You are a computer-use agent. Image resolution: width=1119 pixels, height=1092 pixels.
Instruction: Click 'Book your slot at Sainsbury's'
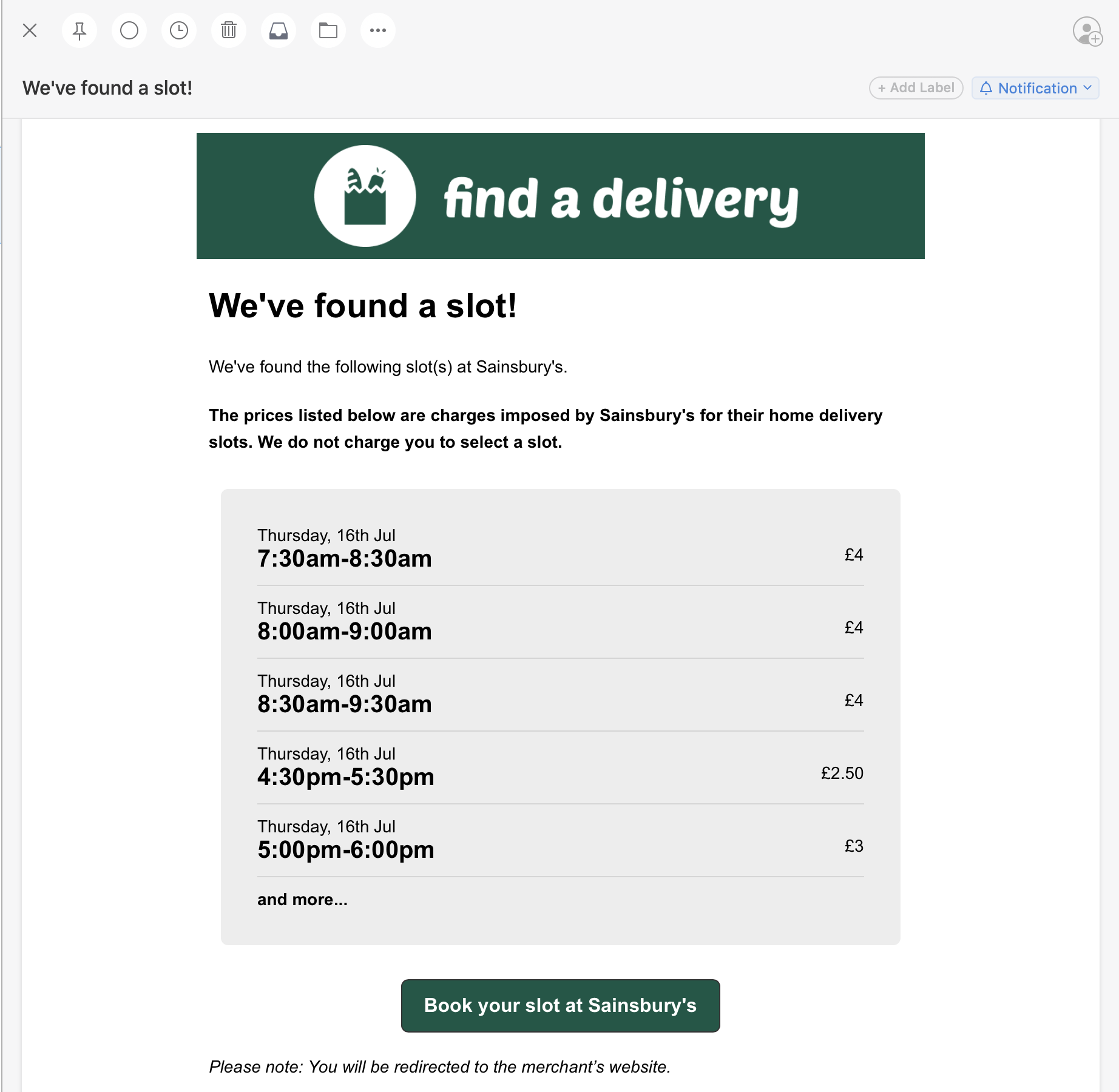pyautogui.click(x=559, y=1005)
